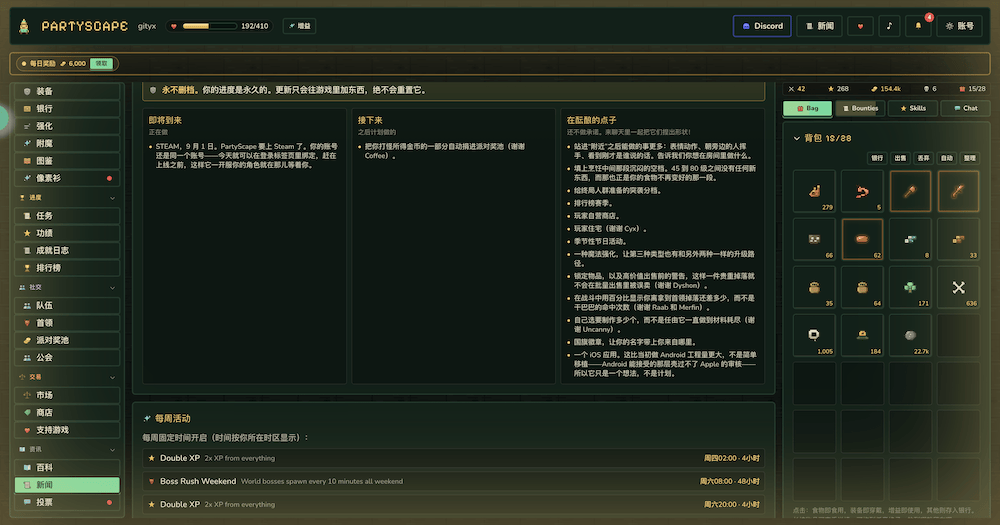Collapse the 进度 sidebar section
The height and width of the screenshot is (525, 1000).
click(67, 198)
